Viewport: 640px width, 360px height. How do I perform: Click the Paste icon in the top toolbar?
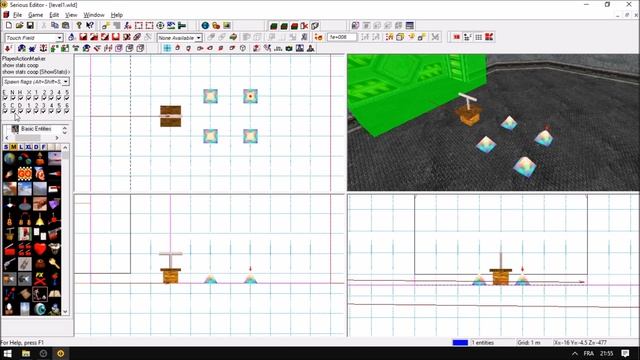click(x=65, y=25)
